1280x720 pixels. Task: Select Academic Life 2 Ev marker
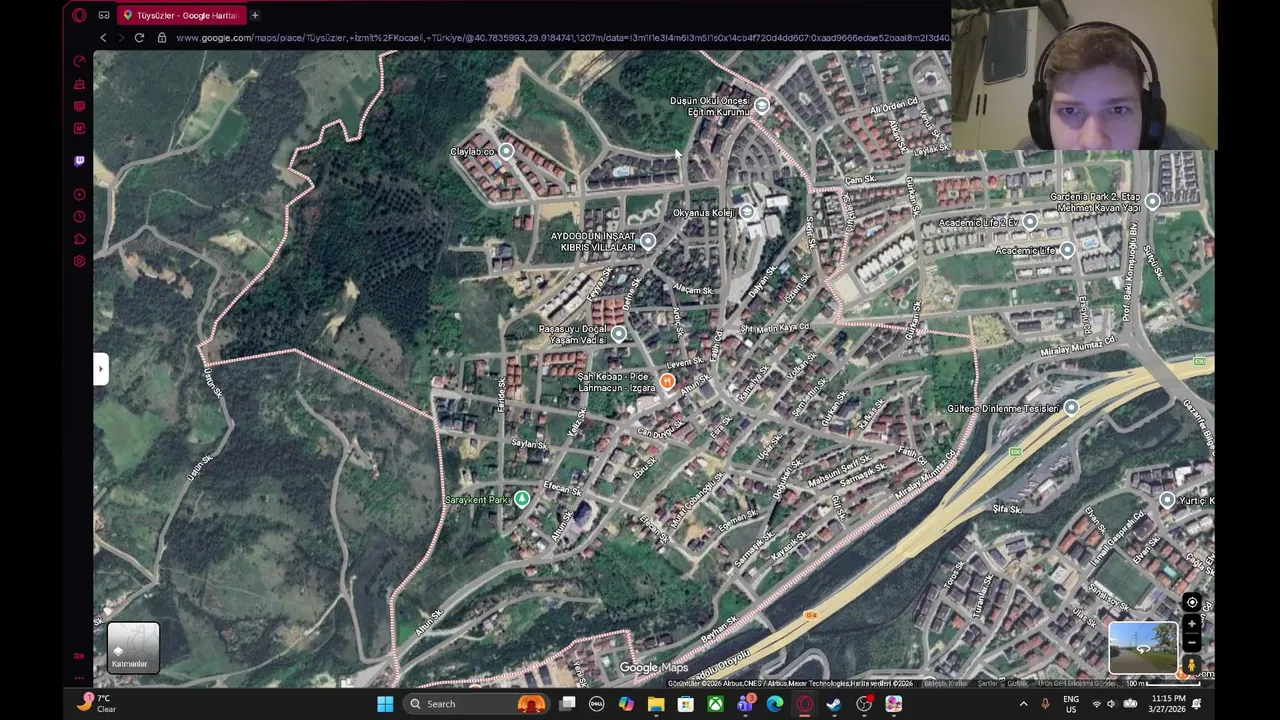tap(1030, 222)
